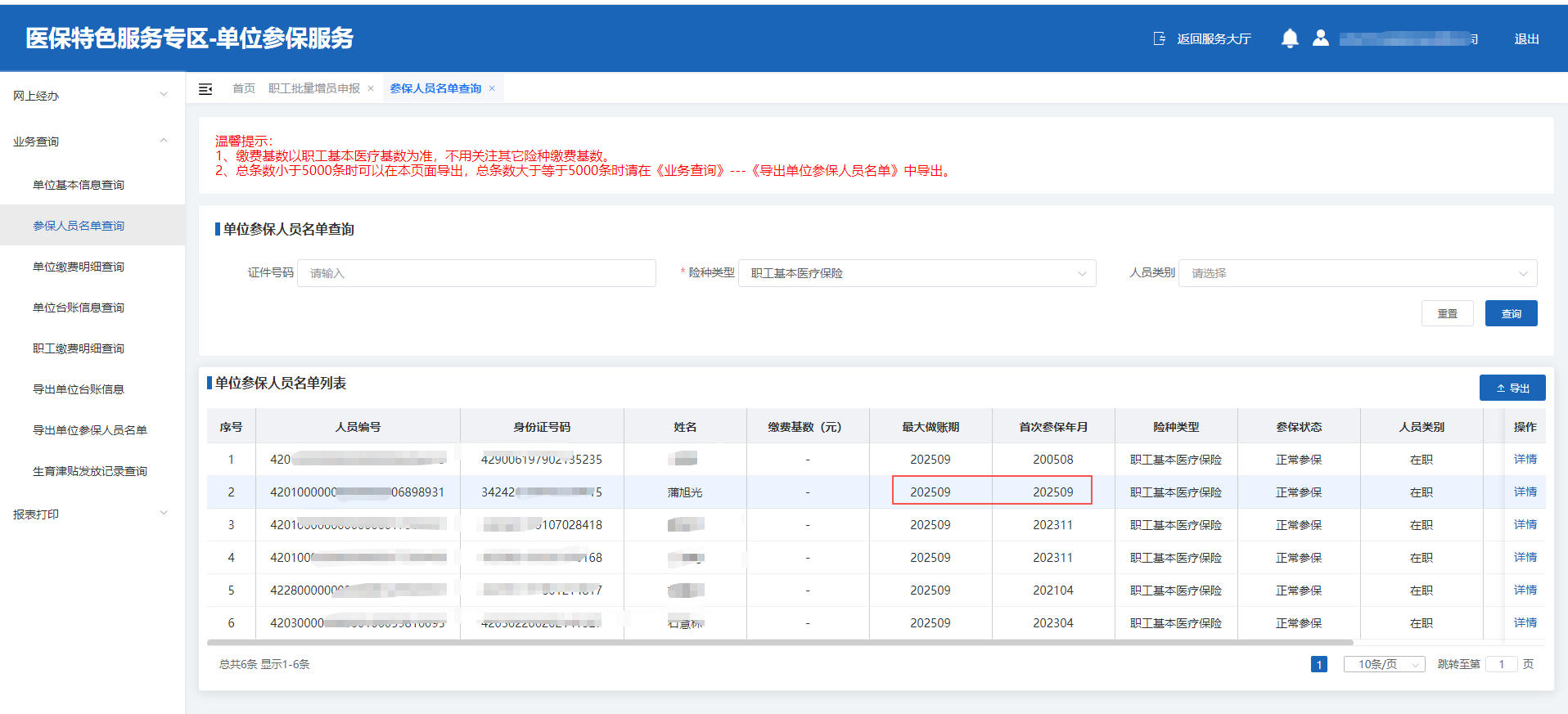1568x714 pixels.
Task: Click the 参保状态 column header
Action: click(x=1299, y=427)
